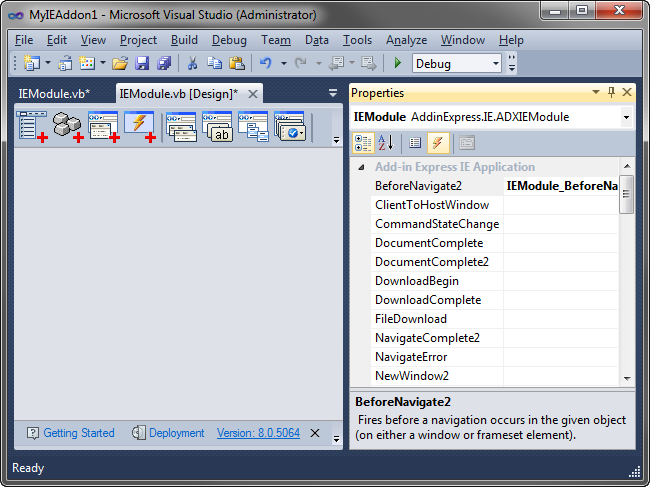The height and width of the screenshot is (487, 650).
Task: Add keyboard shortcut with lightning icon
Action: [x=140, y=127]
